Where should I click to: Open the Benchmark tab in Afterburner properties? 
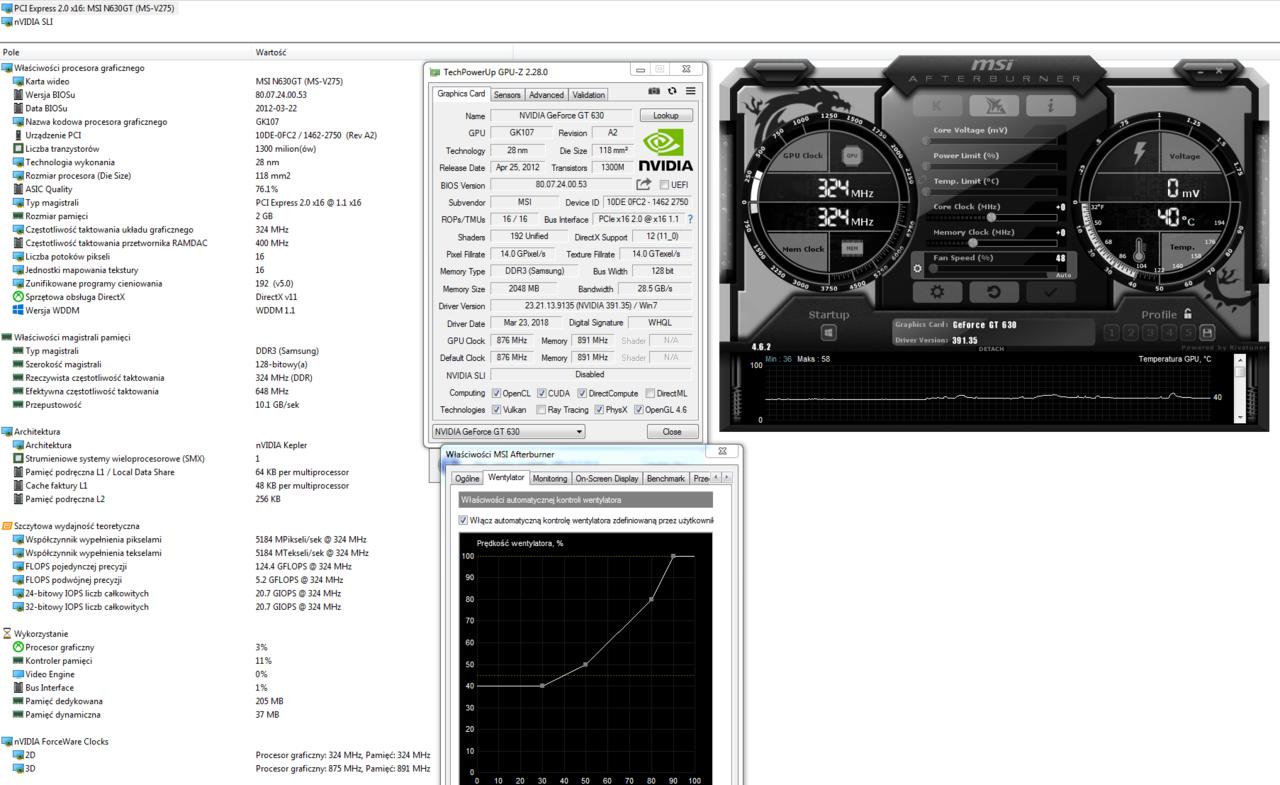(666, 478)
